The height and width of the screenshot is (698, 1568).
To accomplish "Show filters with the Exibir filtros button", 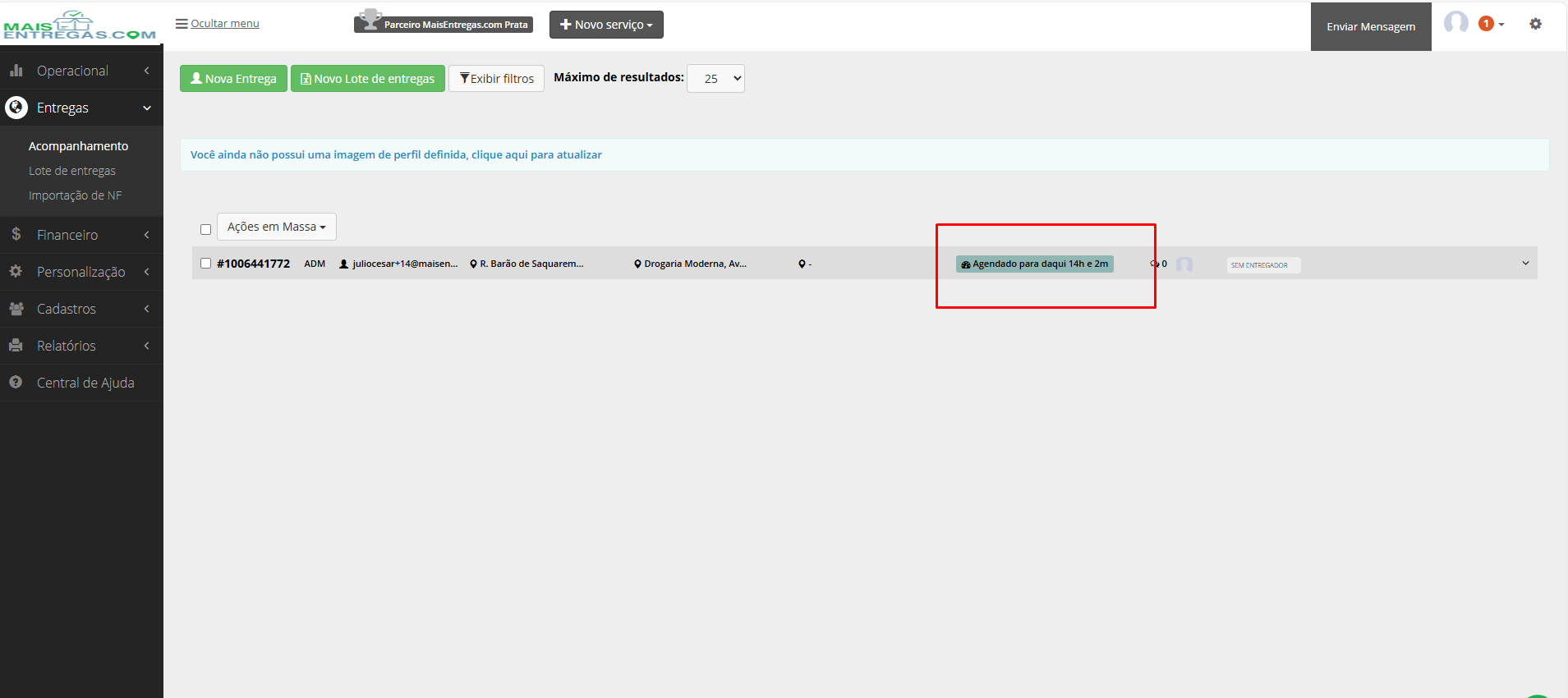I will point(496,79).
